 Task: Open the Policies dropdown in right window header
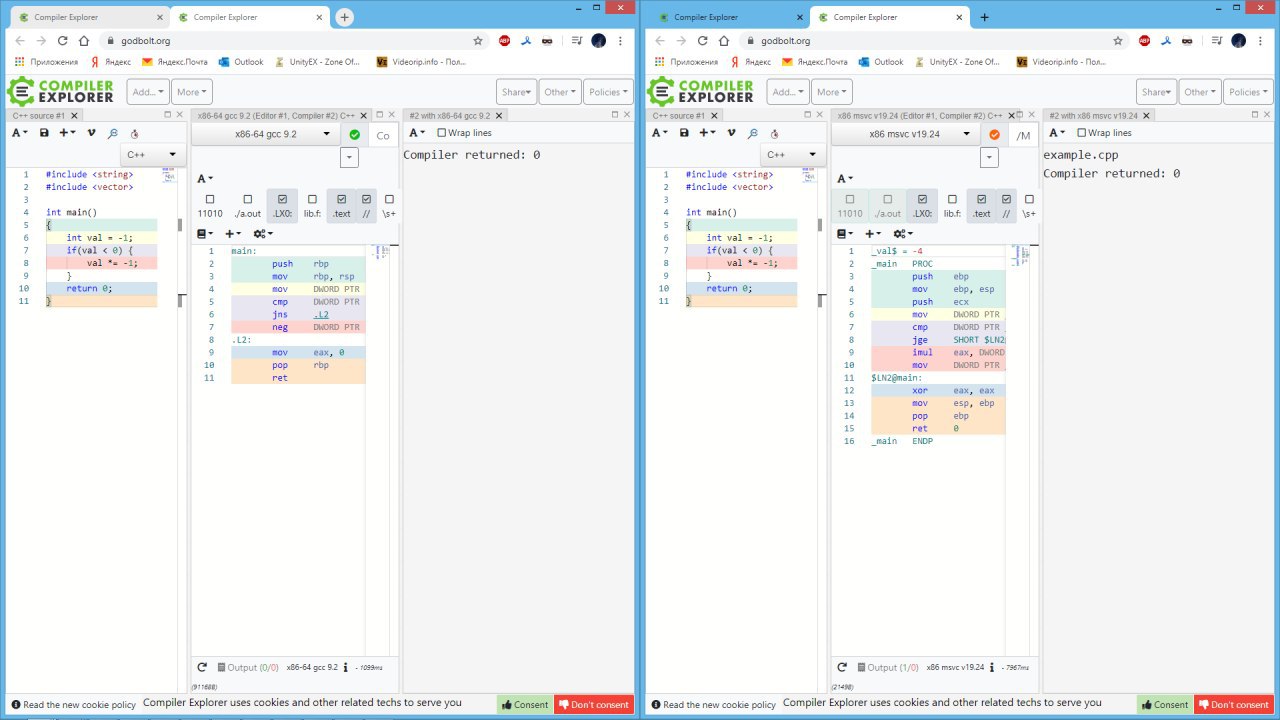(1248, 92)
